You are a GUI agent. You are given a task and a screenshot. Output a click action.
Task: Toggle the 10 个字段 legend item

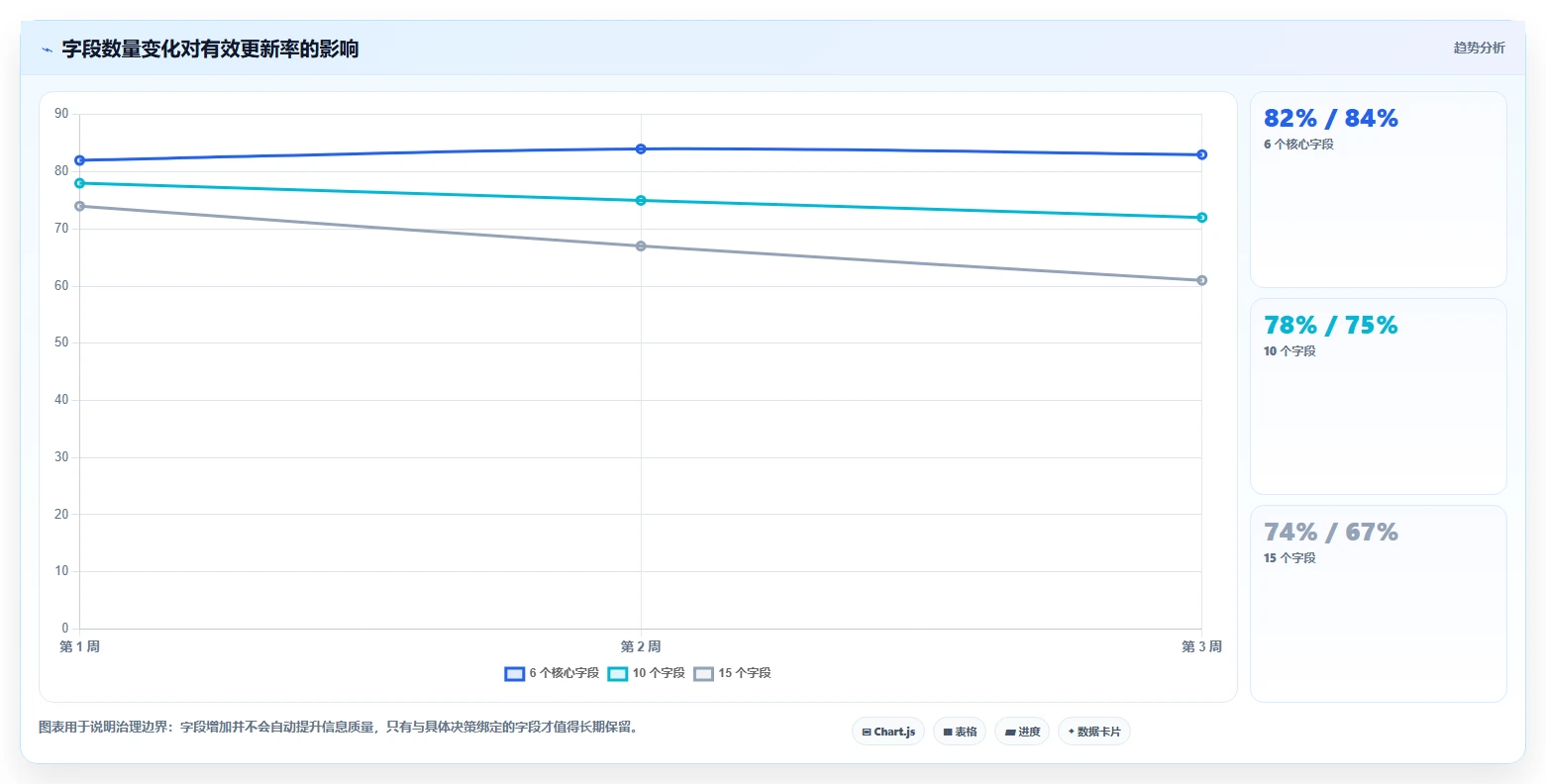tap(646, 674)
